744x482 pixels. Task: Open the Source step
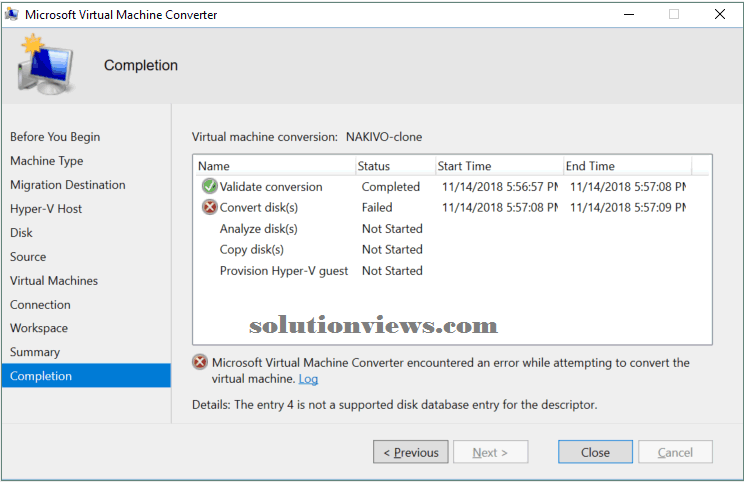[28, 257]
